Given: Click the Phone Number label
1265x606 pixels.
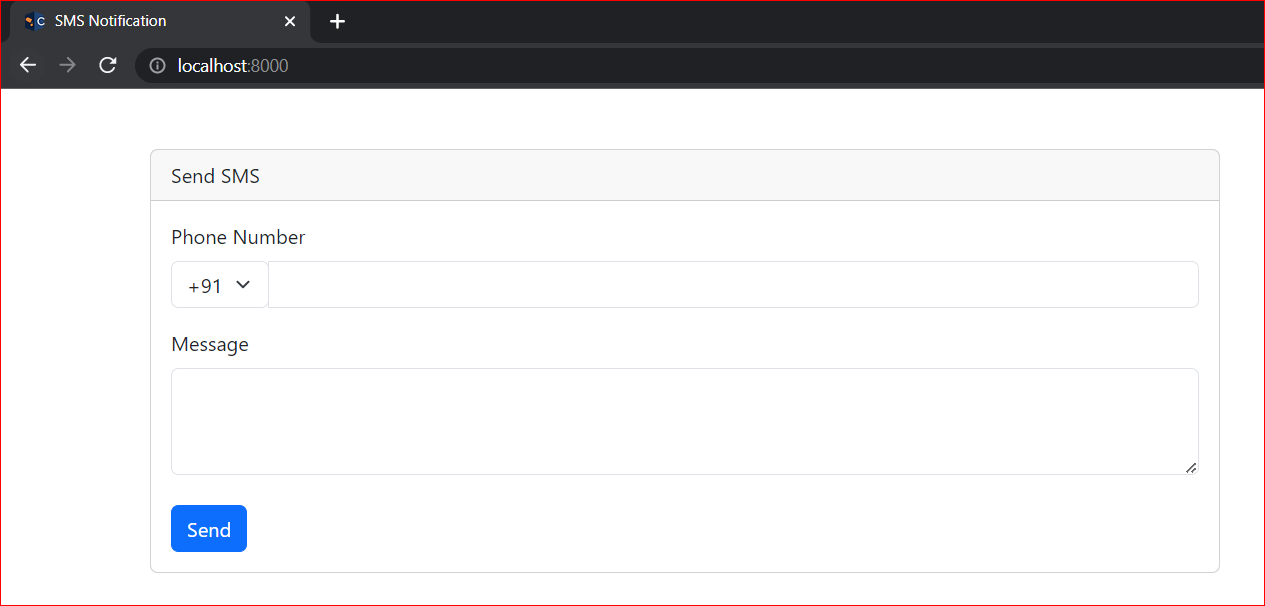Looking at the screenshot, I should (238, 237).
